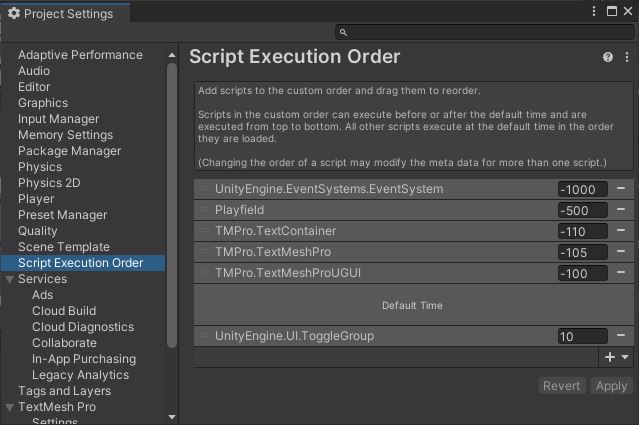Edit the ToggleGroup order value 10
The width and height of the screenshot is (639, 425).
582,336
